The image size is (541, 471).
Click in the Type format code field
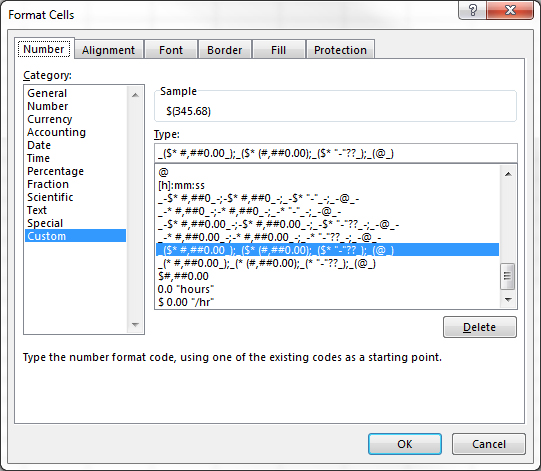pyautogui.click(x=336, y=153)
